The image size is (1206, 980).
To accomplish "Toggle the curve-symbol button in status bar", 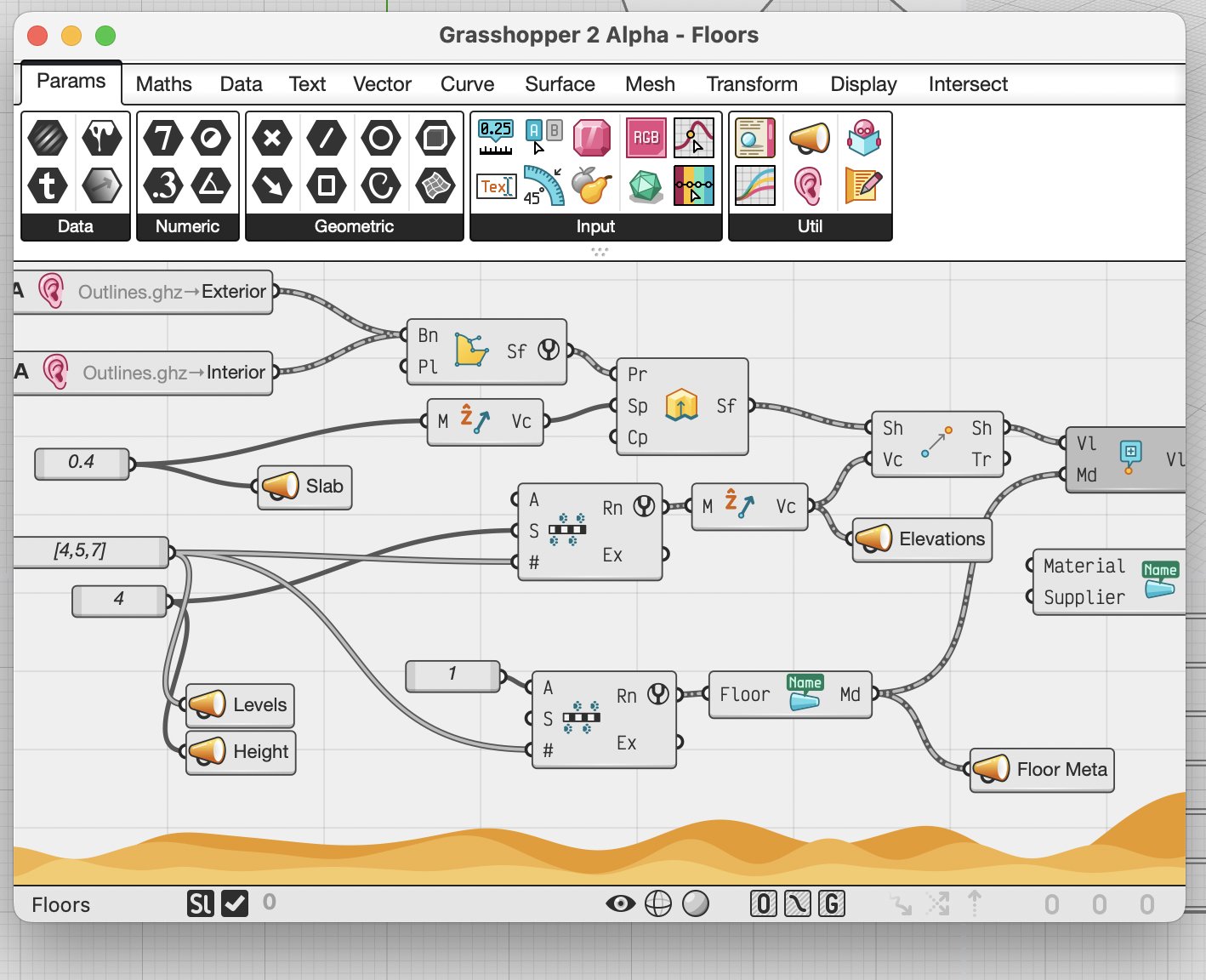I will [x=797, y=903].
